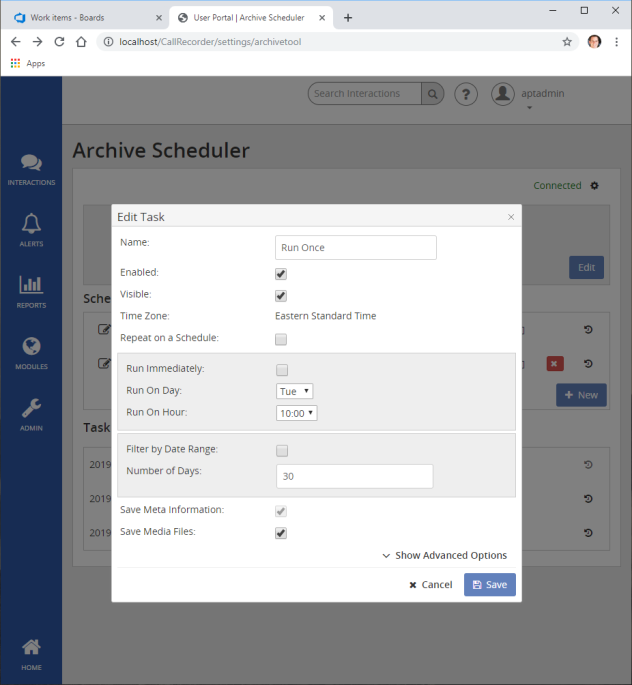
Task: Enable Repeat on a Schedule
Action: point(281,339)
